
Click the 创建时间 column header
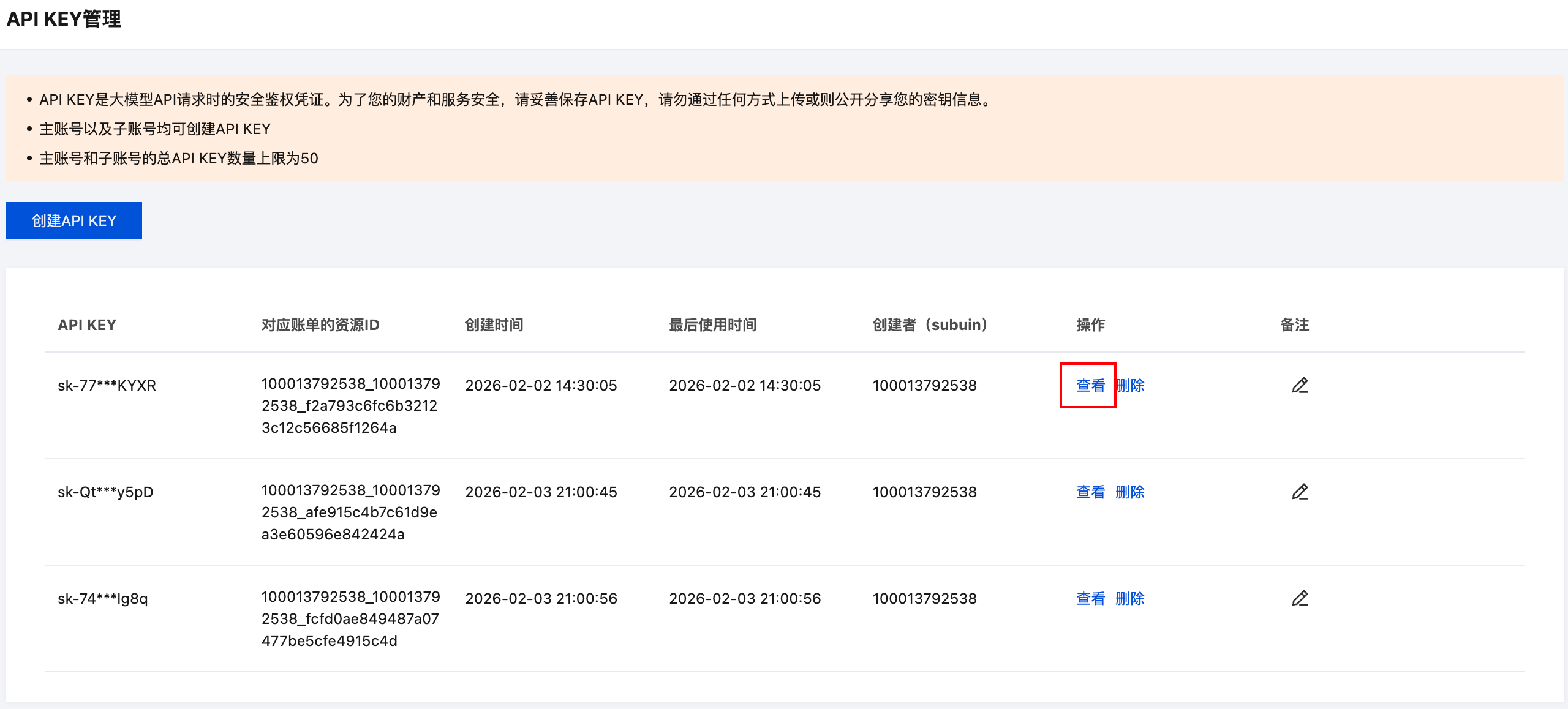[x=494, y=324]
